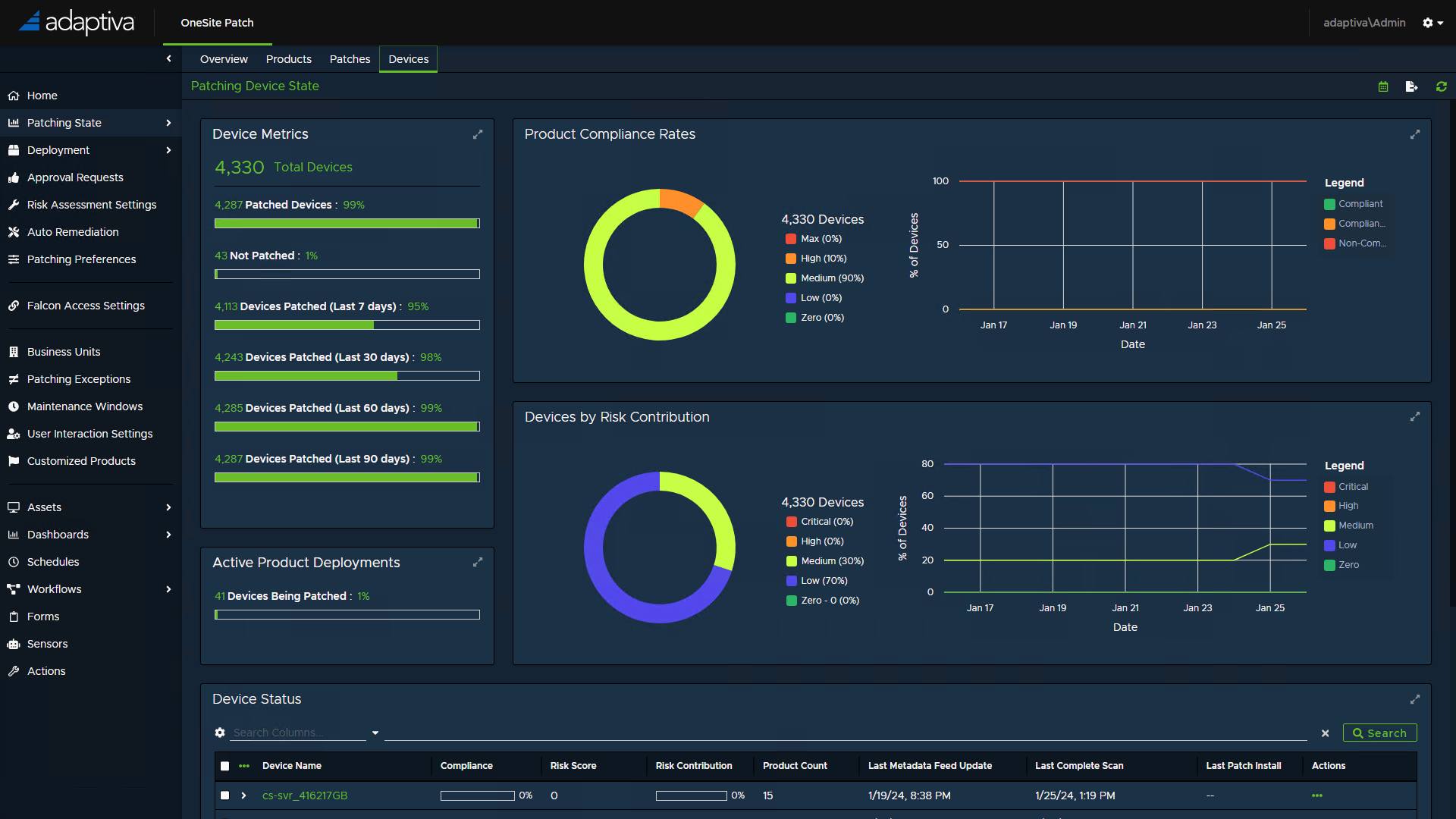Screen dimensions: 1456x819
Task: Expand the Device Metrics panel fullscreen
Action: coord(478,134)
